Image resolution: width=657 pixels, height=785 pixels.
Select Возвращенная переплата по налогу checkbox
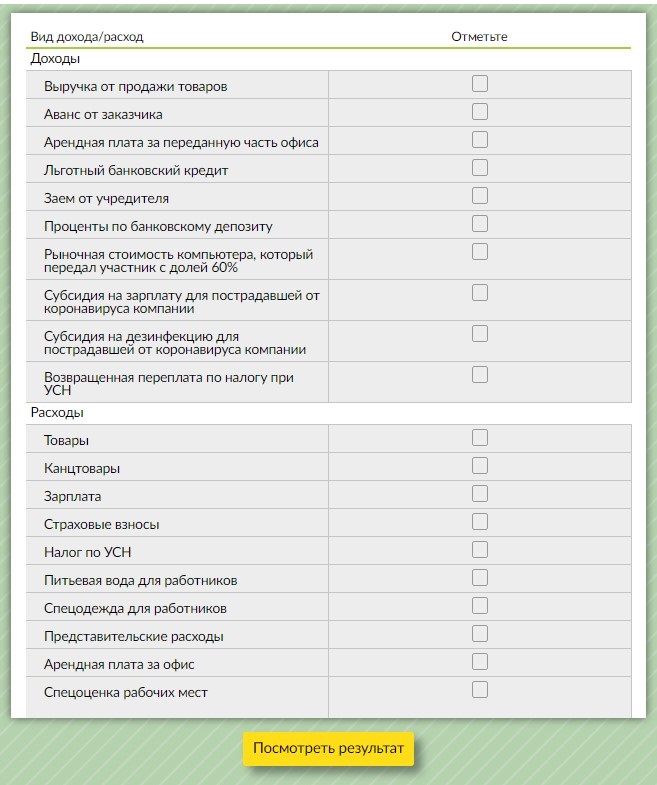480,375
